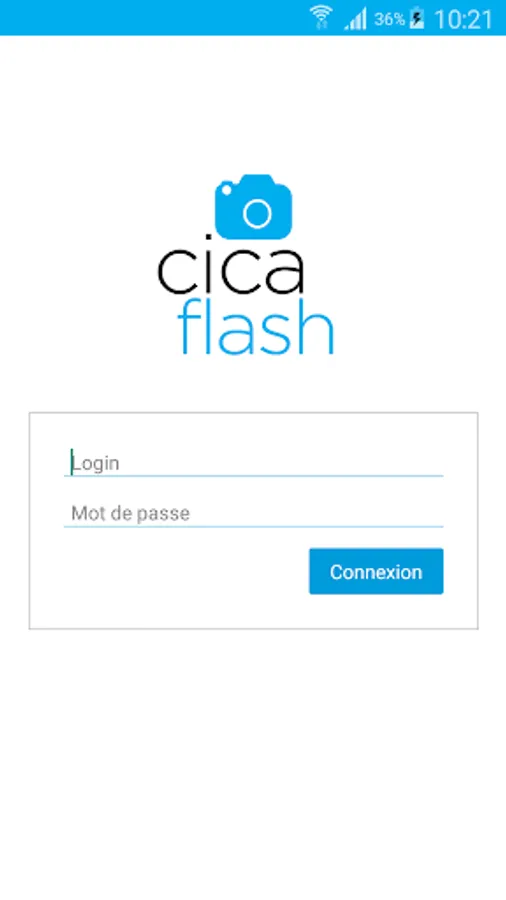
Task: Click the small flash dot on camera logo
Action: pos(227,189)
